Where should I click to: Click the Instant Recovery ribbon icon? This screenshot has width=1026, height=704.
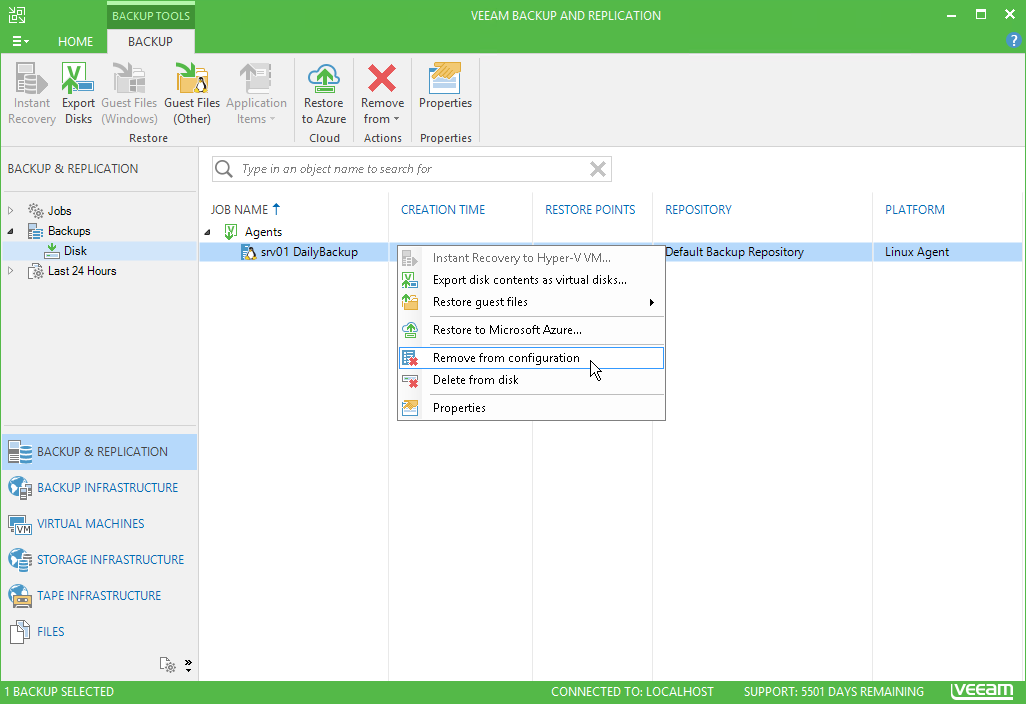pos(31,93)
